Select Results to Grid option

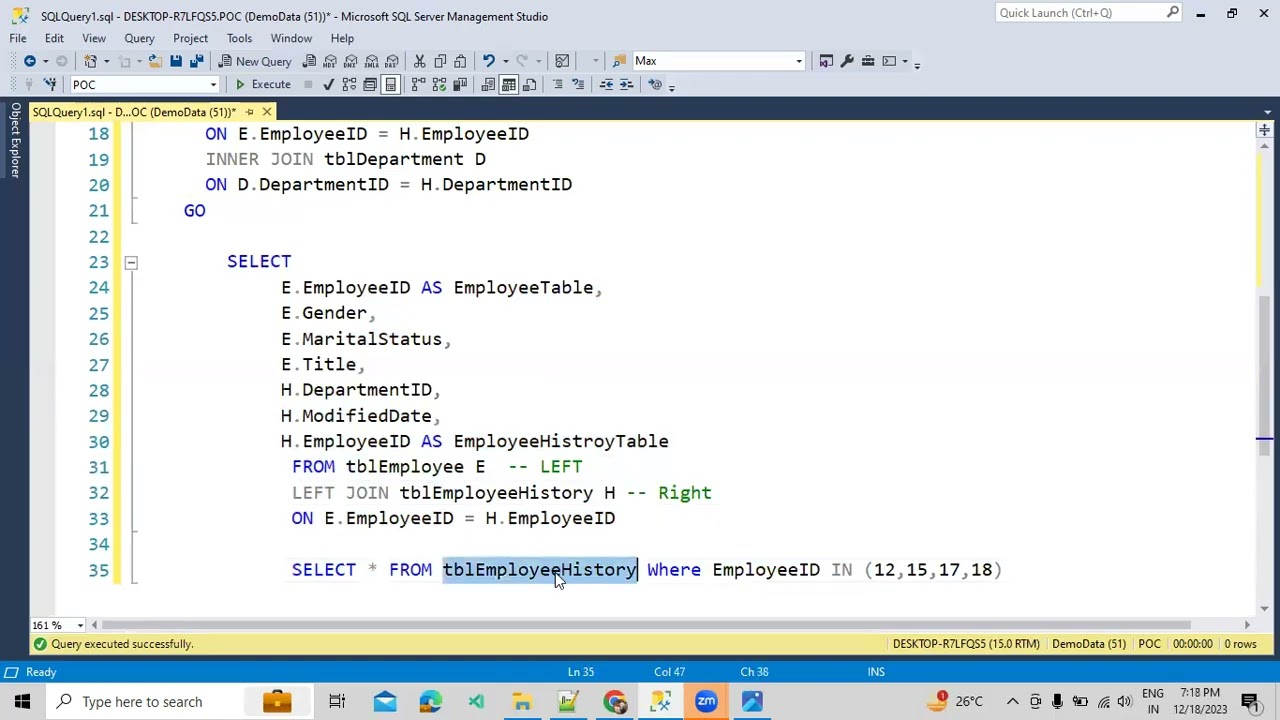[x=508, y=85]
